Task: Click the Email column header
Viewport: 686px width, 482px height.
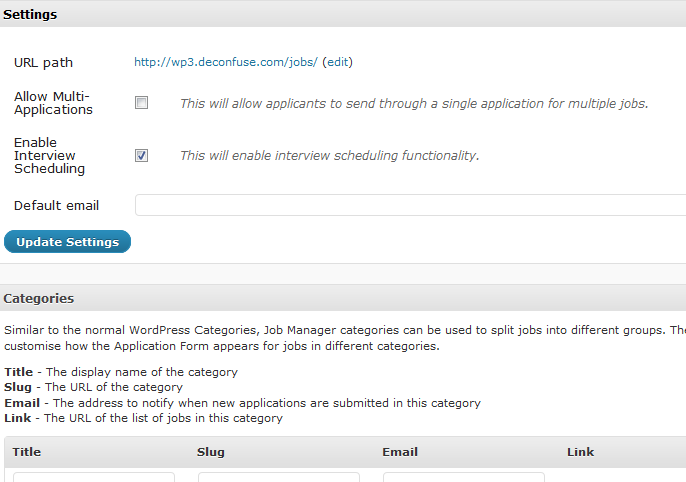Action: pyautogui.click(x=400, y=452)
